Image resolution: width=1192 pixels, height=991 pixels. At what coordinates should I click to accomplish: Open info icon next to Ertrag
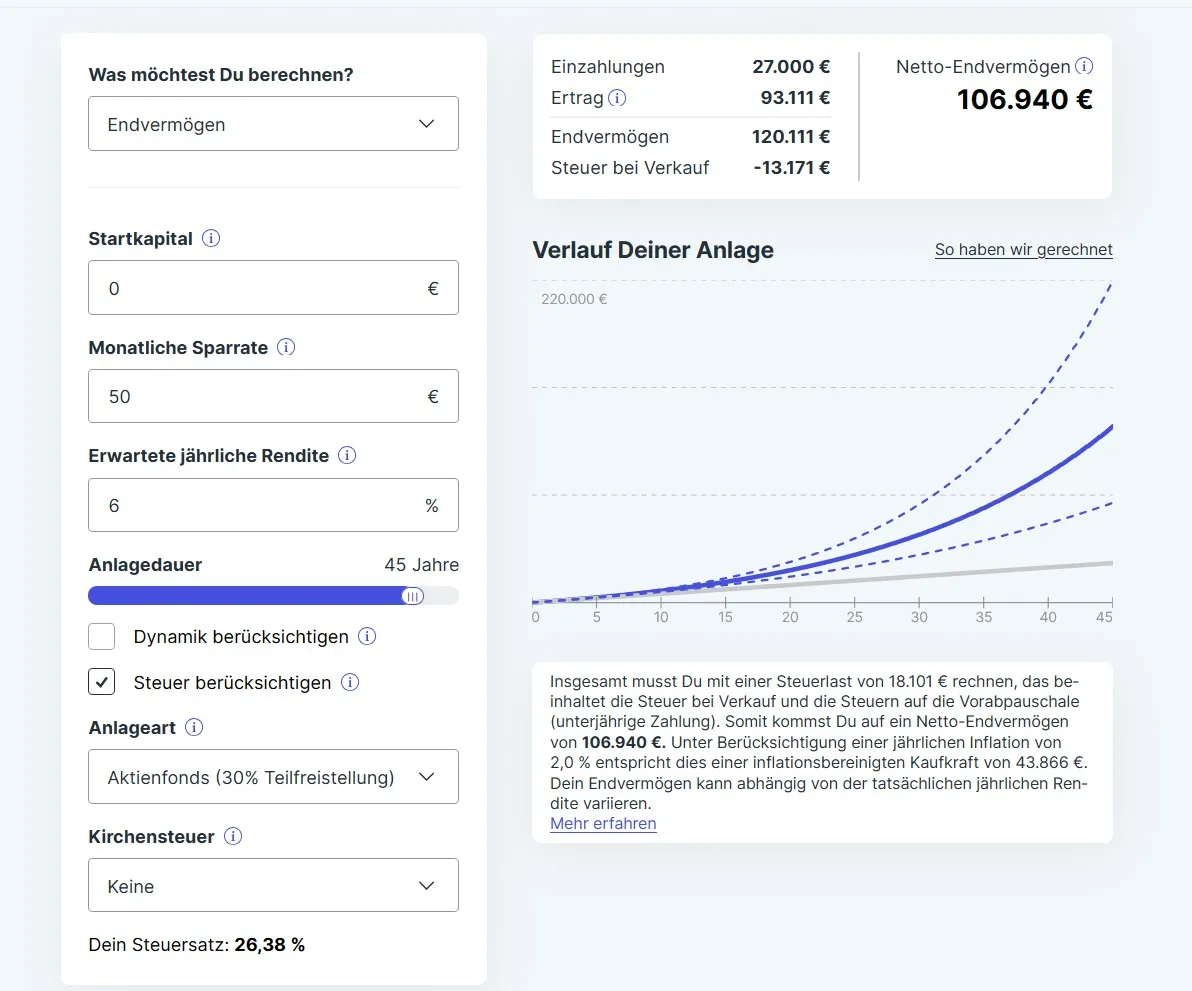tap(618, 98)
